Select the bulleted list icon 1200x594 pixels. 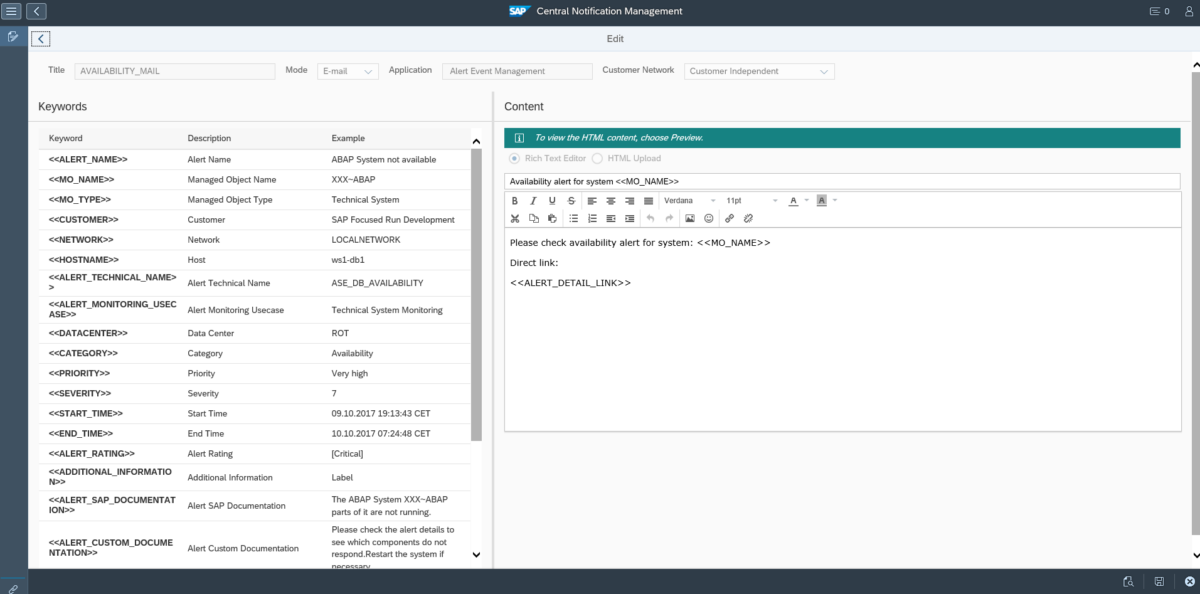point(574,218)
